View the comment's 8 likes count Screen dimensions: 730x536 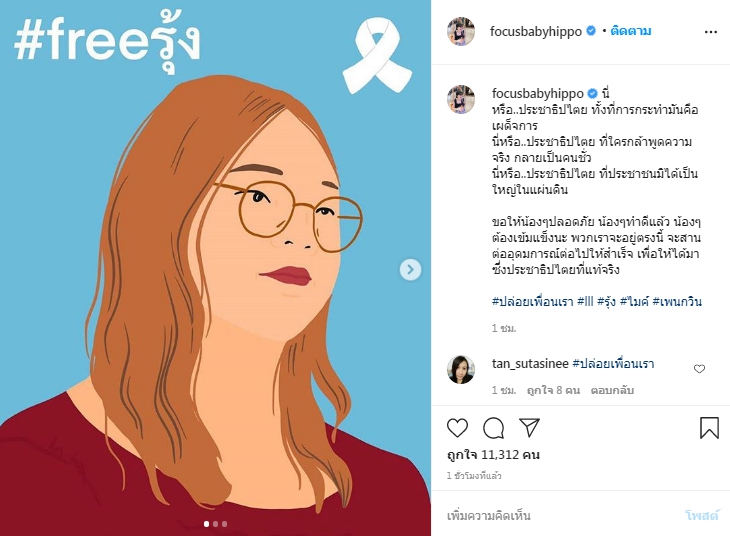pos(553,390)
